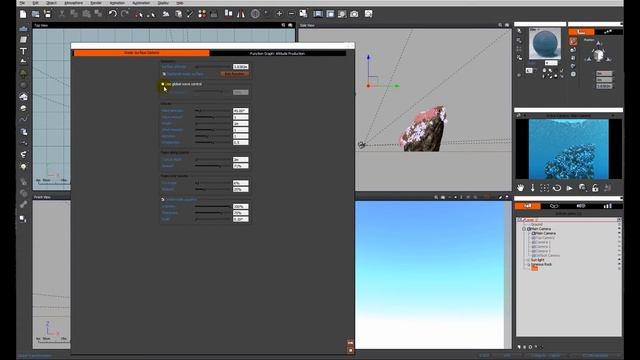Click the Redo arrow in the toolbar

(x=124, y=14)
